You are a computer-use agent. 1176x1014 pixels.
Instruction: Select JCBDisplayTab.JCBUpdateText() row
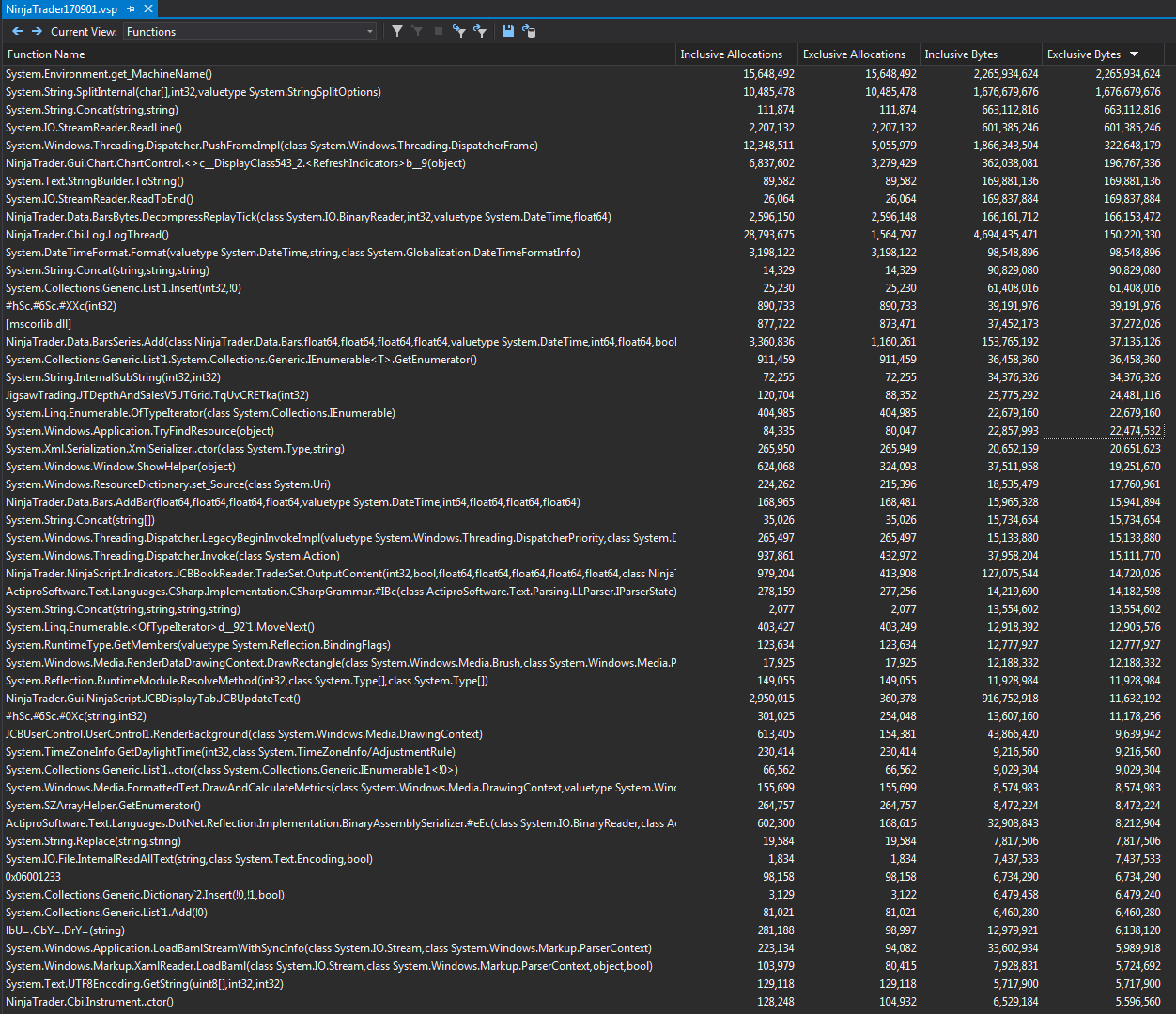tap(583, 699)
